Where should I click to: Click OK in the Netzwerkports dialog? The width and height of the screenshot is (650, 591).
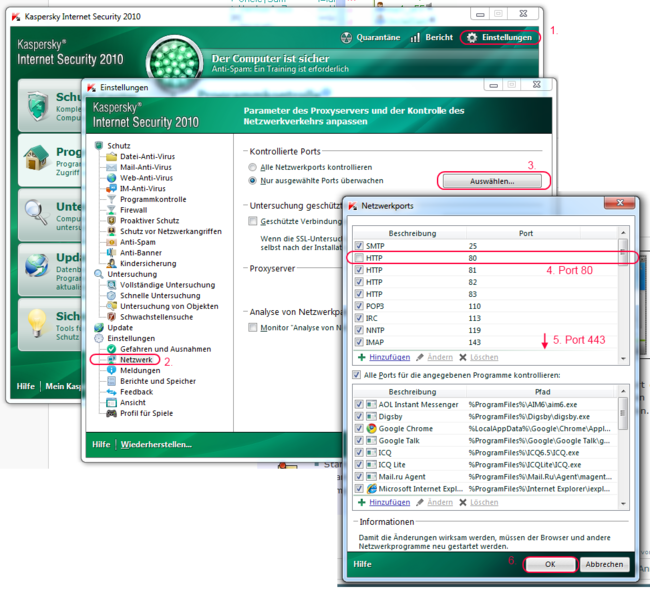click(550, 564)
